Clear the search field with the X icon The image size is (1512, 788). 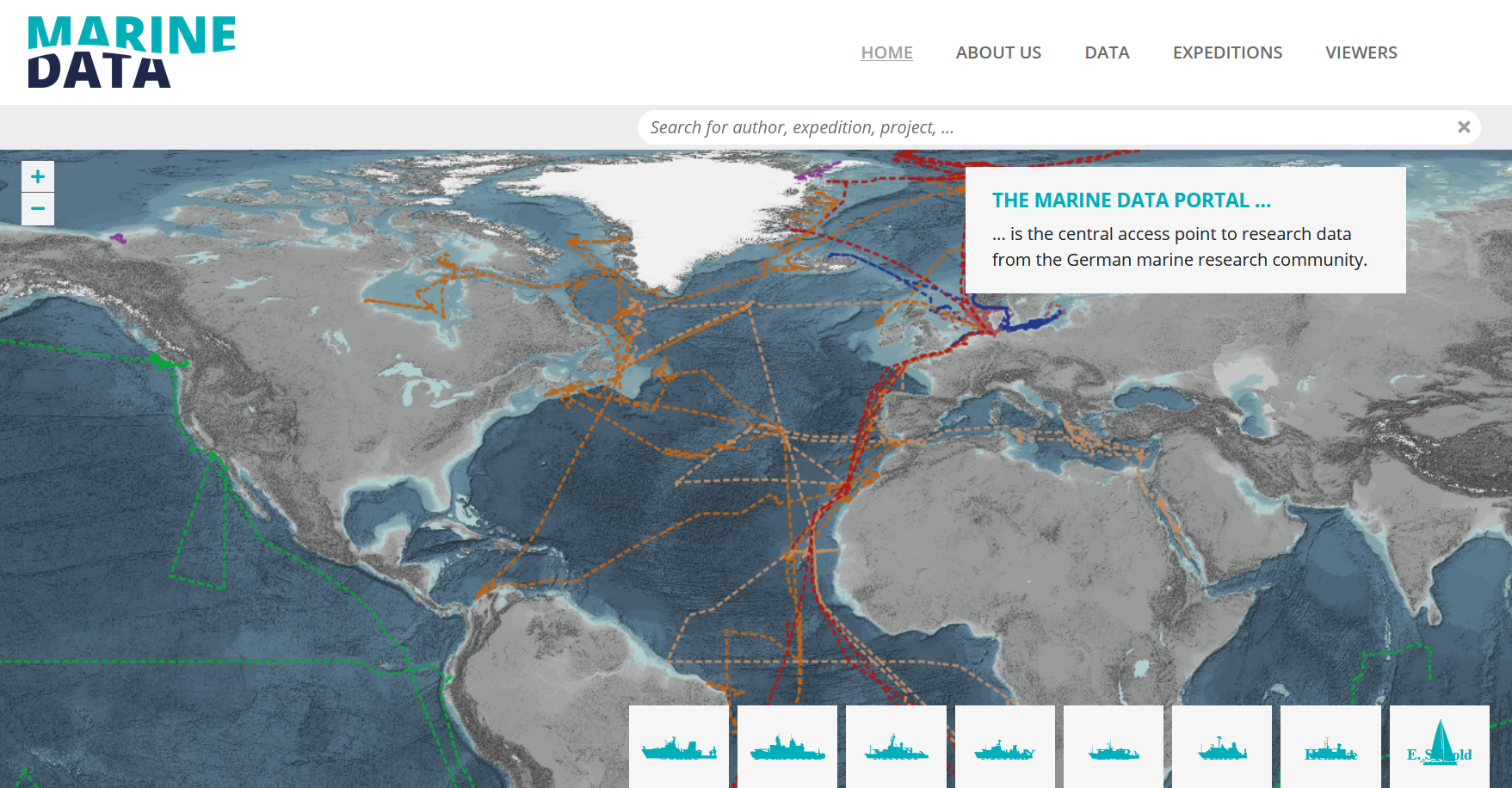(1463, 127)
